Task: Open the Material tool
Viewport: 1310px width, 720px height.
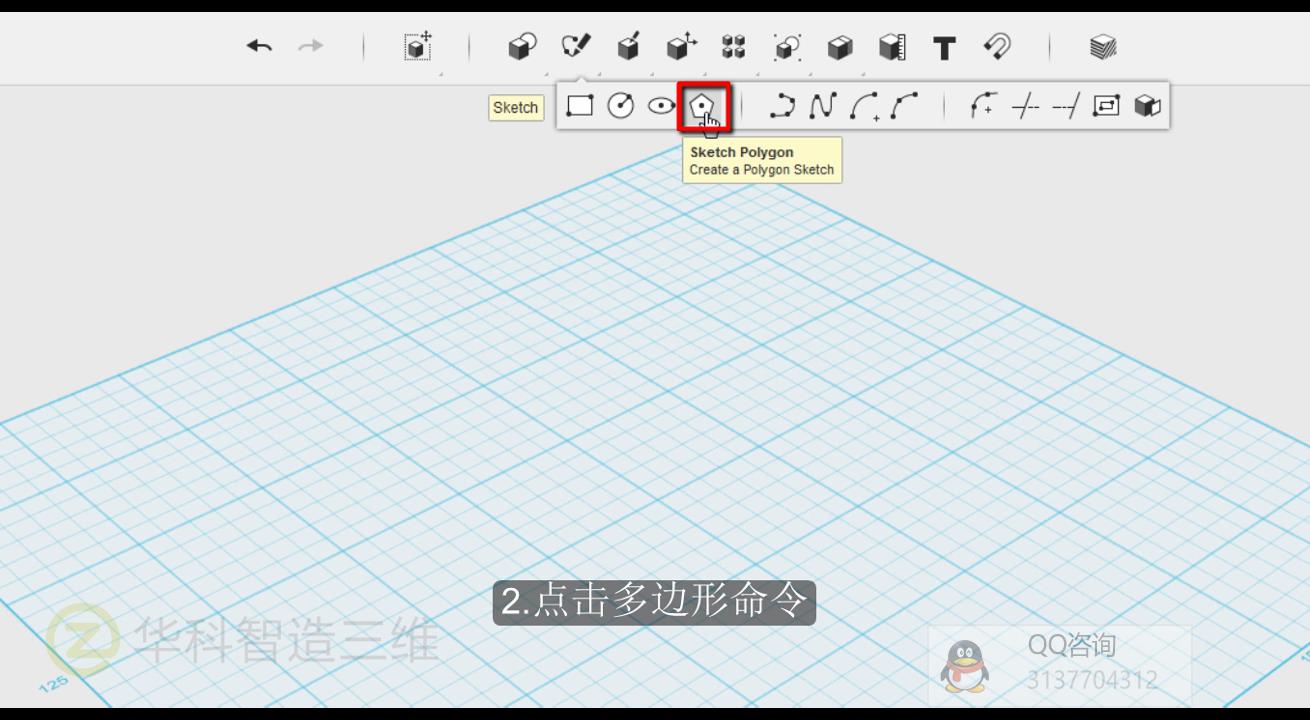Action: tap(1103, 47)
